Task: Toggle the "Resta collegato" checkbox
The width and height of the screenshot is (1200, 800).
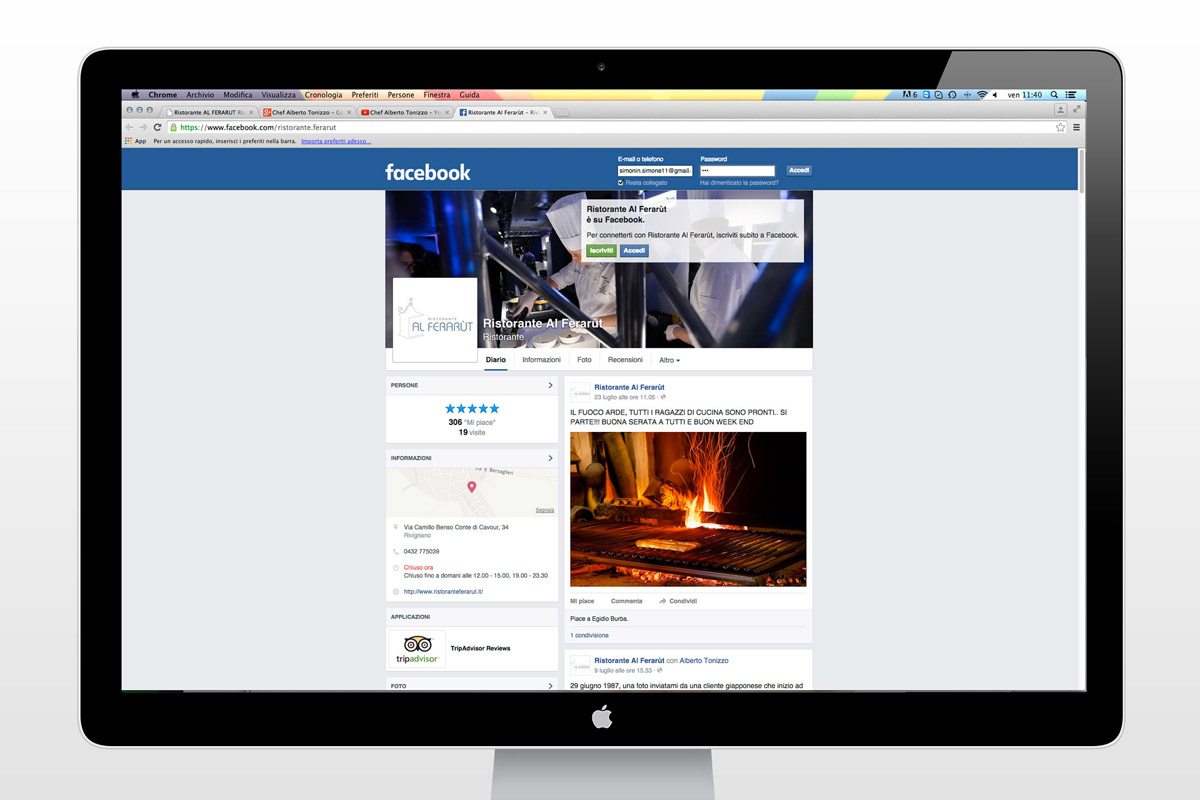Action: click(x=621, y=183)
